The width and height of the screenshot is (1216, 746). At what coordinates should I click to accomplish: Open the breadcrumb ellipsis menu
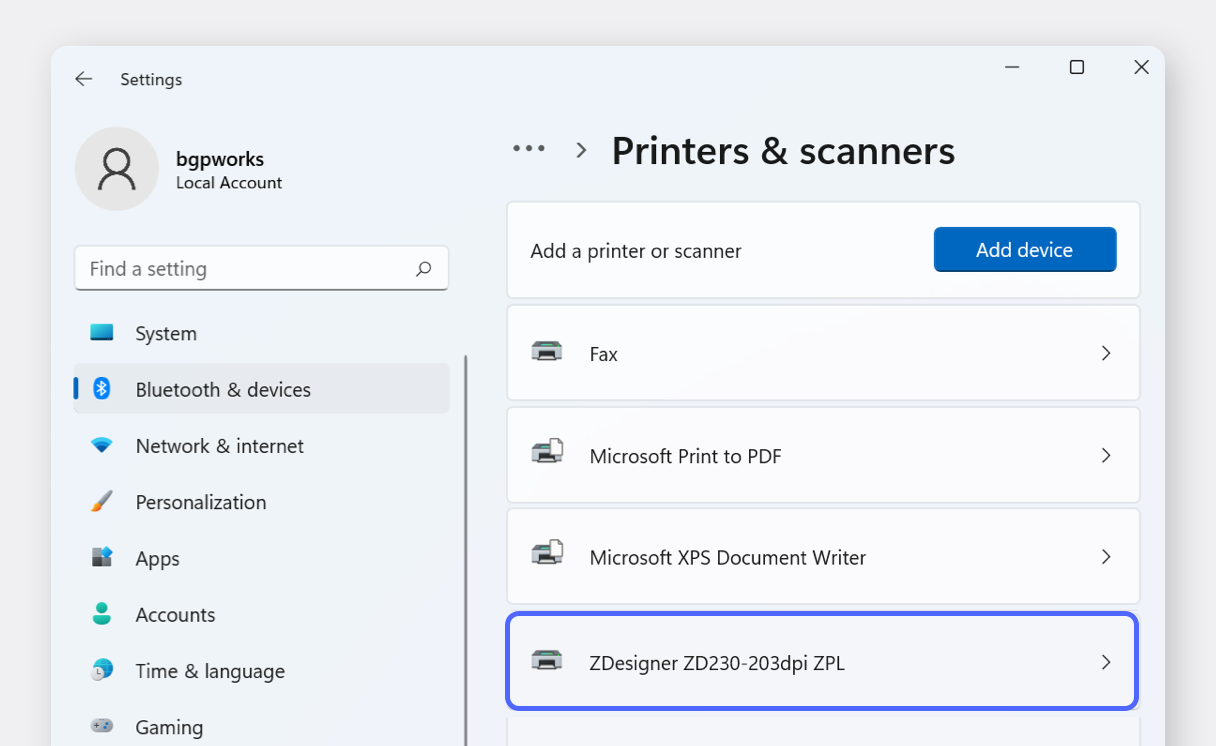click(x=529, y=149)
